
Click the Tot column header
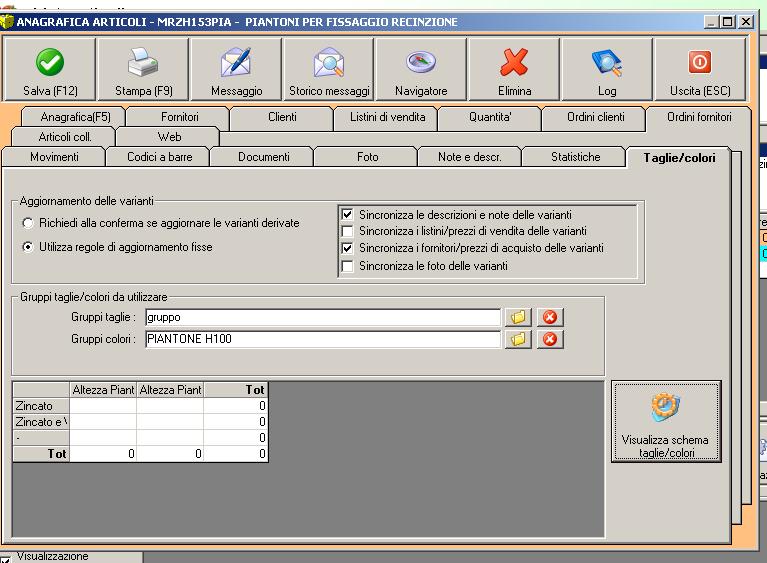pyautogui.click(x=236, y=390)
